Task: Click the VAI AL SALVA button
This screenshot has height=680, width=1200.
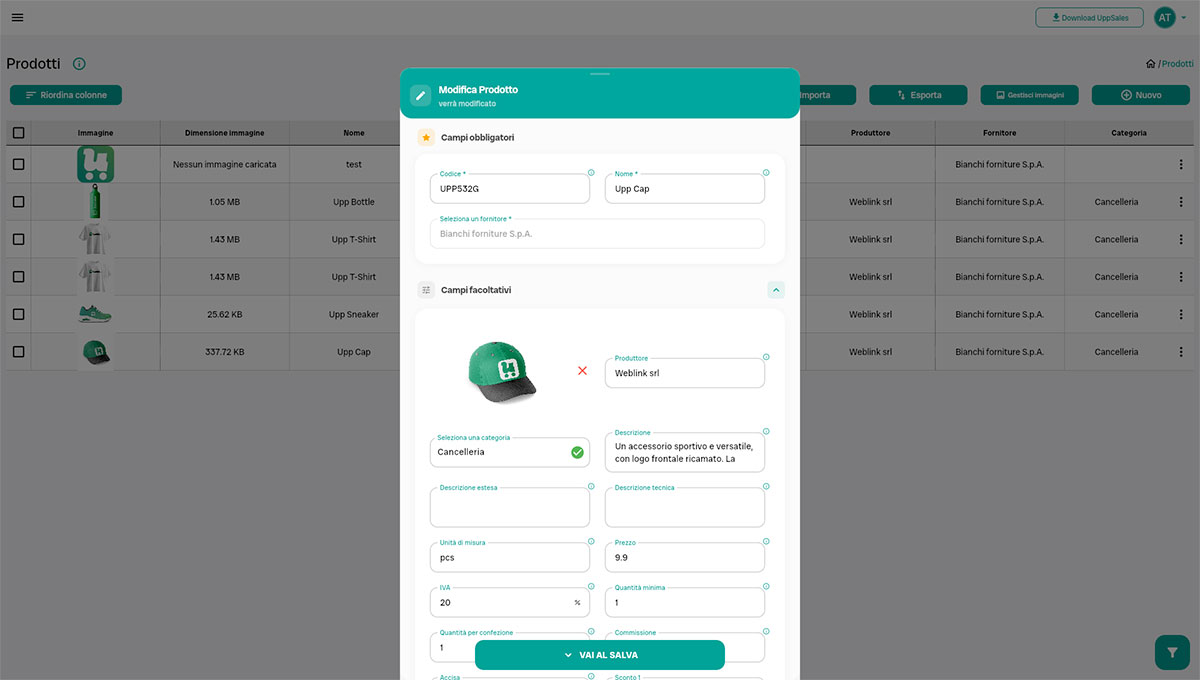Action: [x=600, y=655]
